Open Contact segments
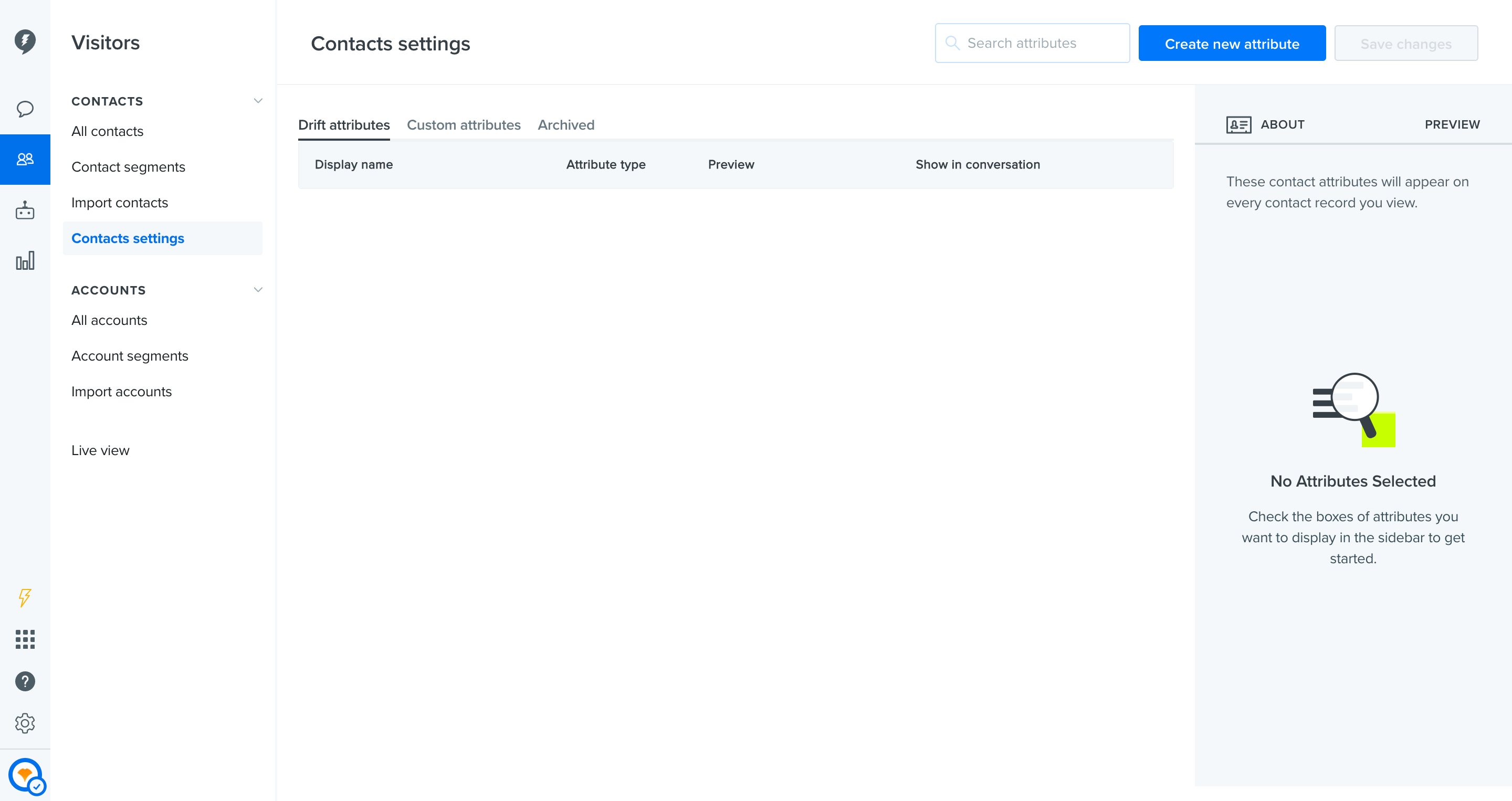This screenshot has height=801, width=1512. (x=128, y=167)
